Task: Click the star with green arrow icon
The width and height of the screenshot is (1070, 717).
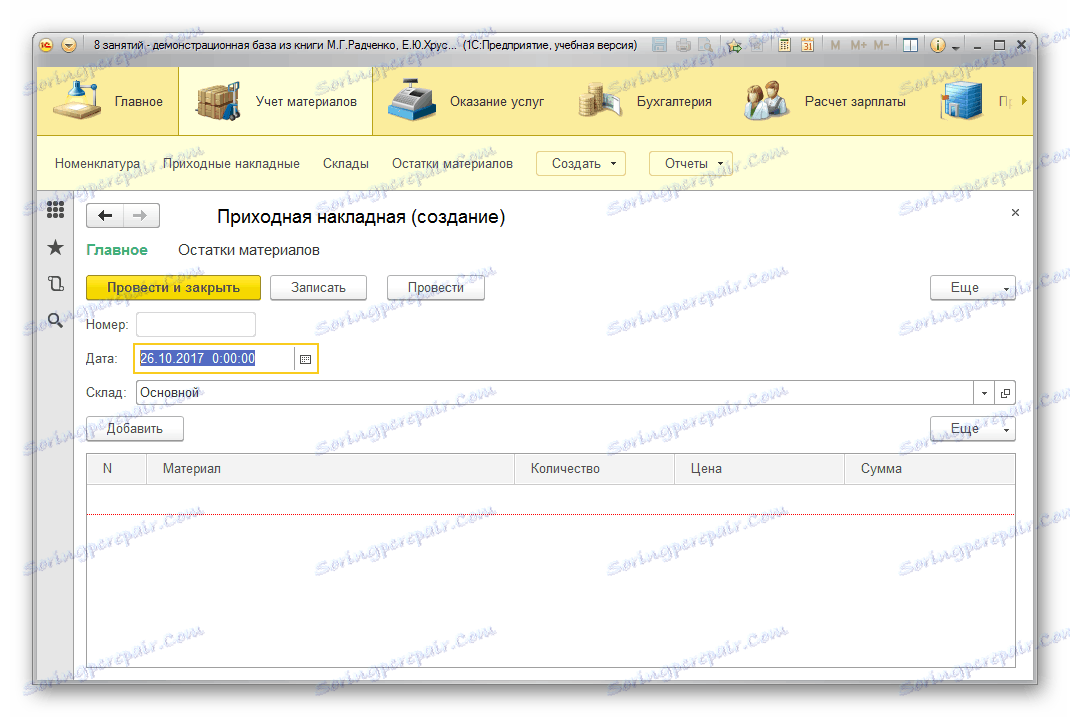Action: click(x=734, y=45)
